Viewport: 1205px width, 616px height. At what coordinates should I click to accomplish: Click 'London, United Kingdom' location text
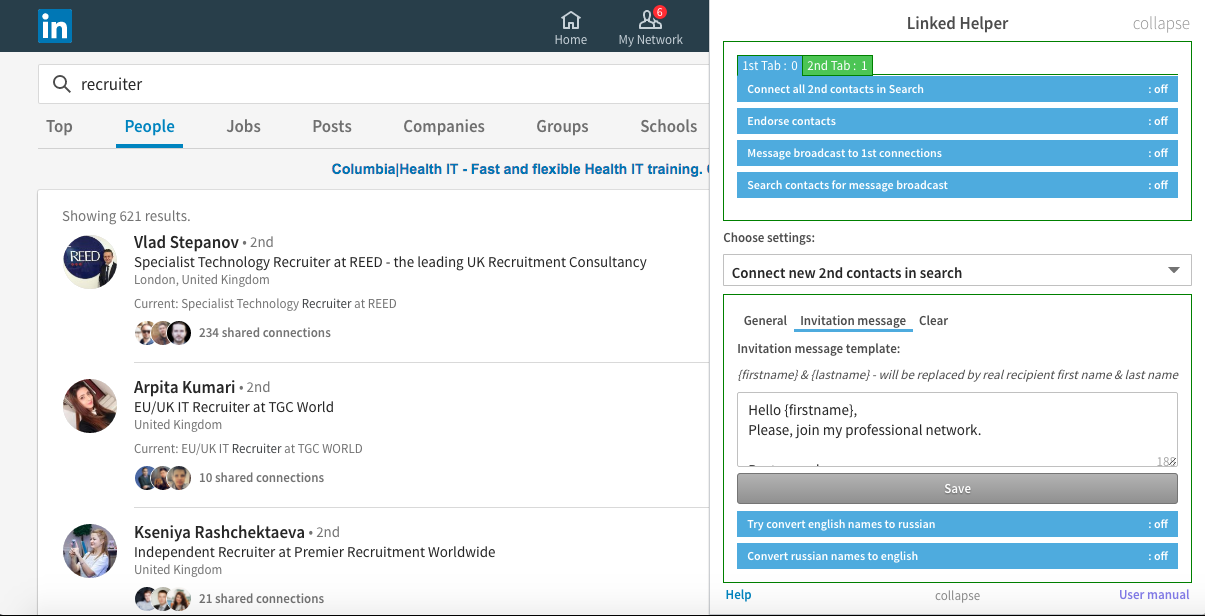(202, 280)
